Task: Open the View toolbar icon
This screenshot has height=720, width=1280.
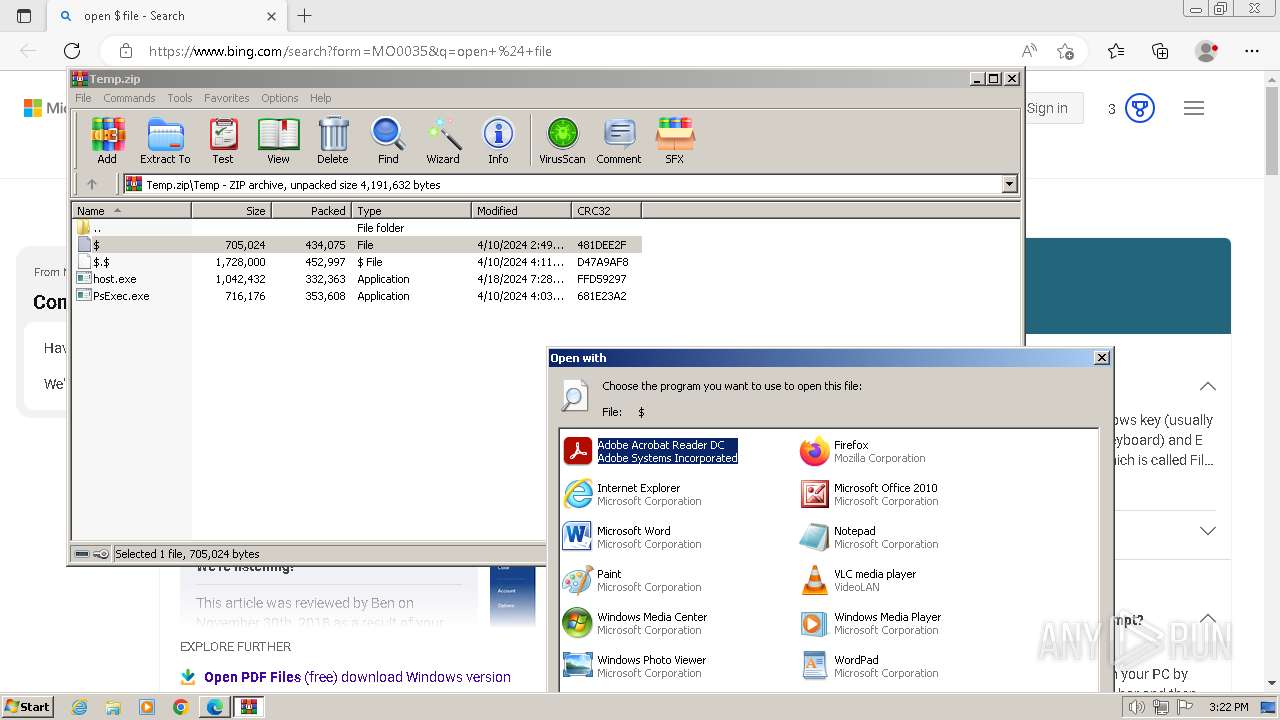Action: pos(278,140)
